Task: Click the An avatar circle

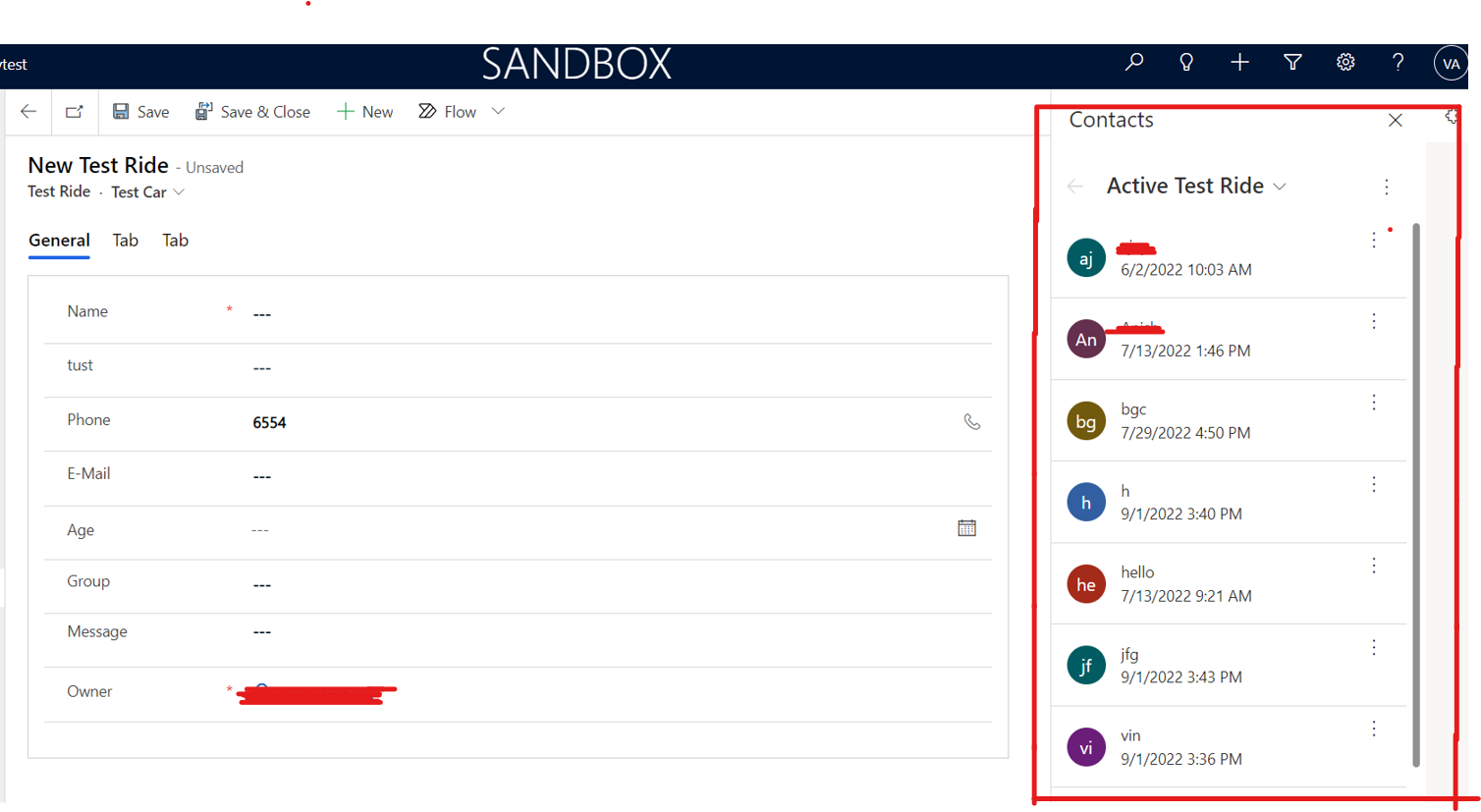Action: 1086,340
